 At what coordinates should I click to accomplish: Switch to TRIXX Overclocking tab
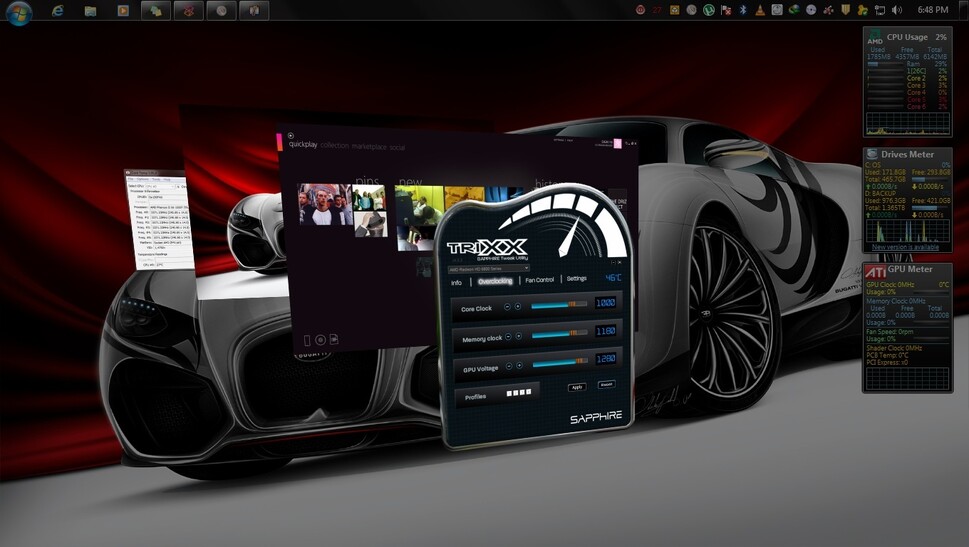pos(495,281)
